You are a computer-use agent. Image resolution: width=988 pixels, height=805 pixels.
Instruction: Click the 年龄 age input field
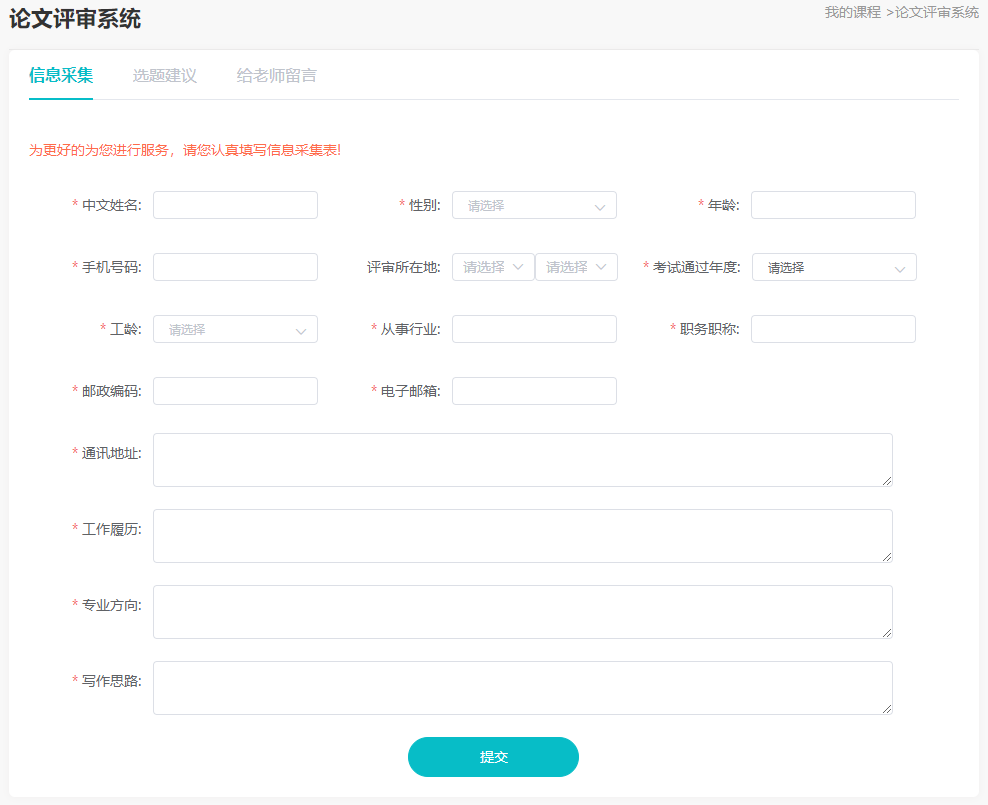coord(833,205)
